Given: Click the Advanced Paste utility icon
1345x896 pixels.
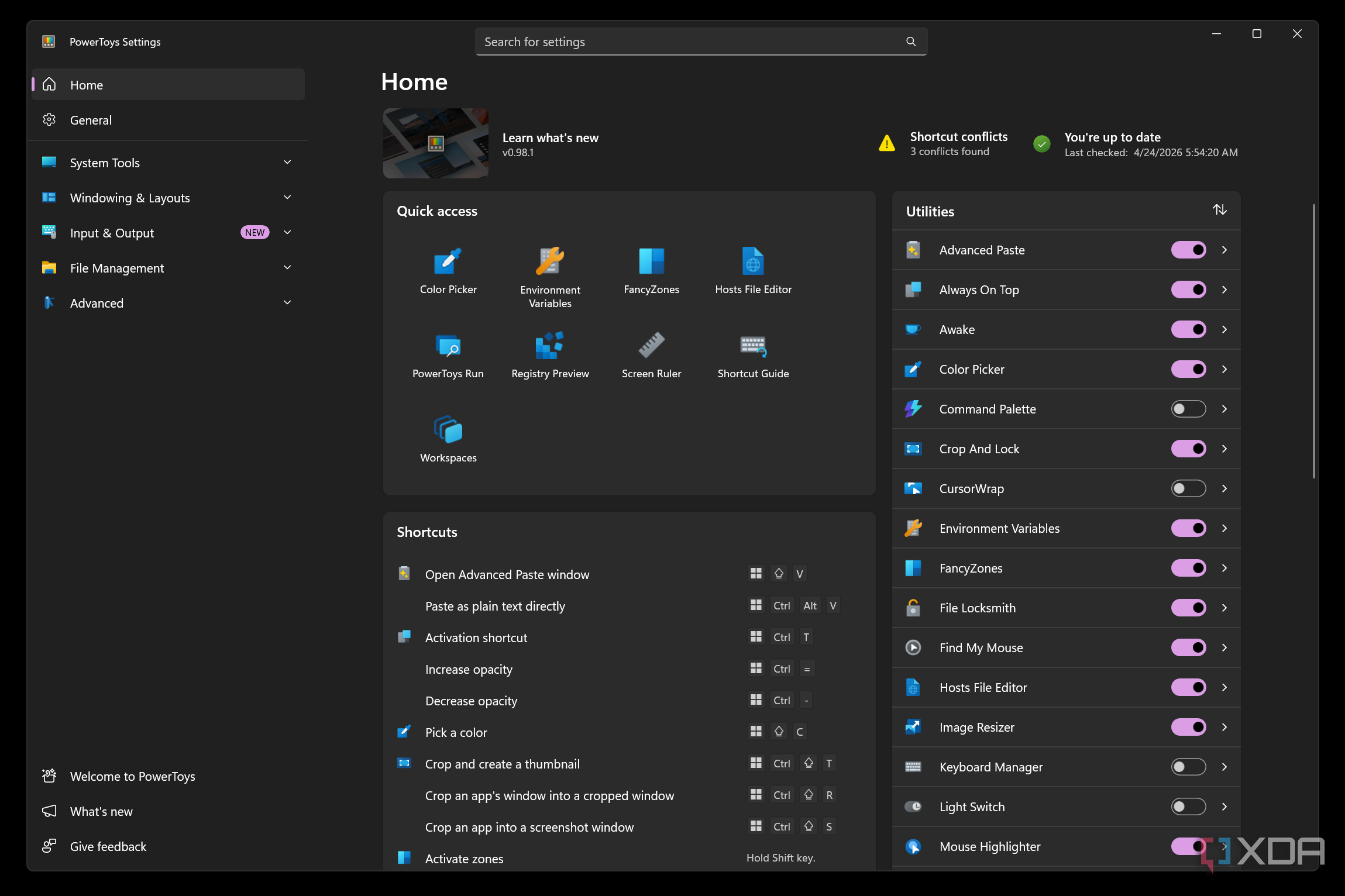Looking at the screenshot, I should tap(913, 250).
